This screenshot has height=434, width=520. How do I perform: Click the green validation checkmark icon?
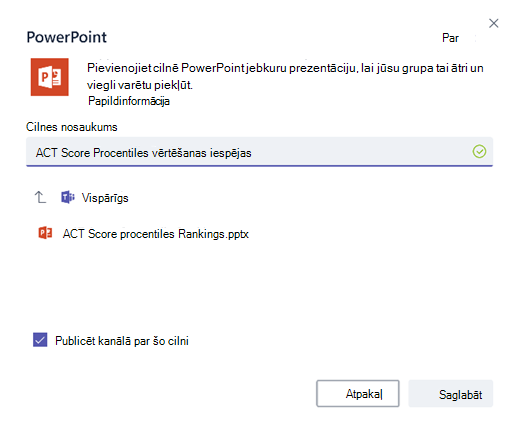479,152
